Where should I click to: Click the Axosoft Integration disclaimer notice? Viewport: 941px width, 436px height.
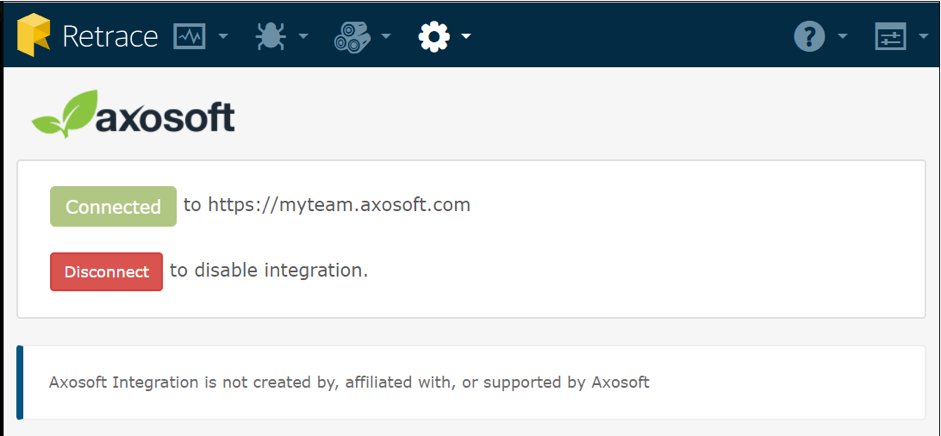[x=470, y=383]
